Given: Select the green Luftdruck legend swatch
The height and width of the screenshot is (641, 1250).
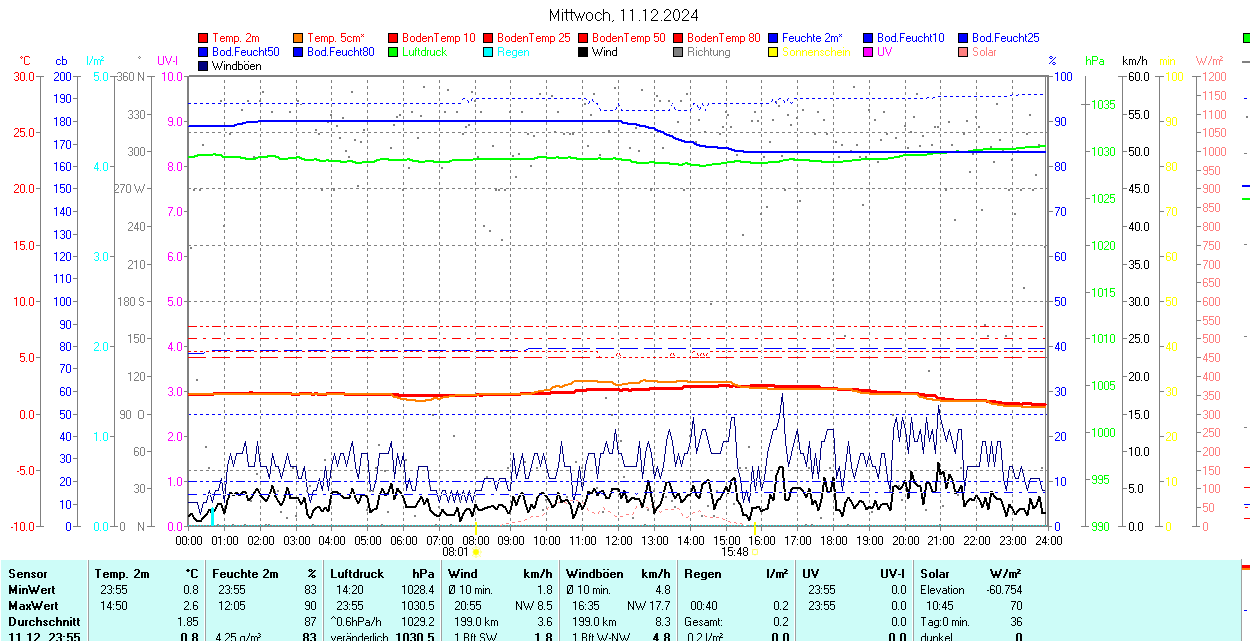Looking at the screenshot, I should pos(394,52).
